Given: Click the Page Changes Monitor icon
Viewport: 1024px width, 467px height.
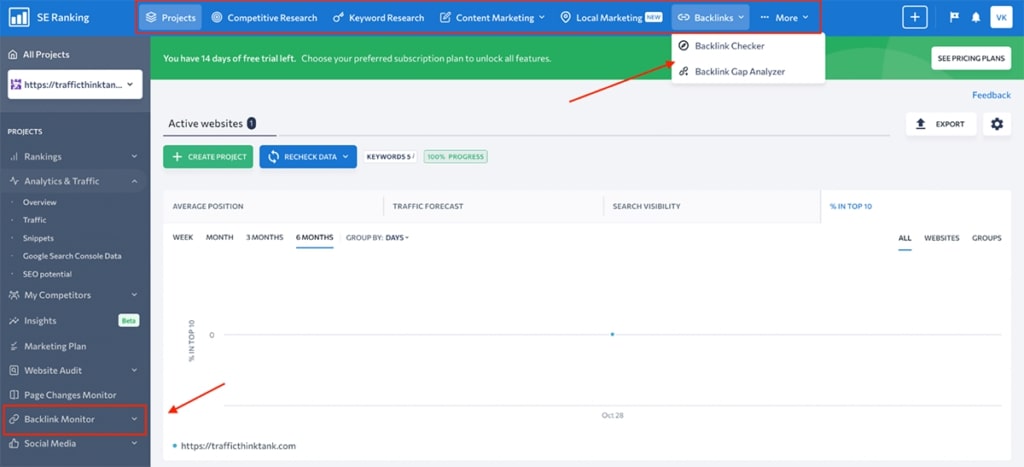Looking at the screenshot, I should pyautogui.click(x=14, y=395).
